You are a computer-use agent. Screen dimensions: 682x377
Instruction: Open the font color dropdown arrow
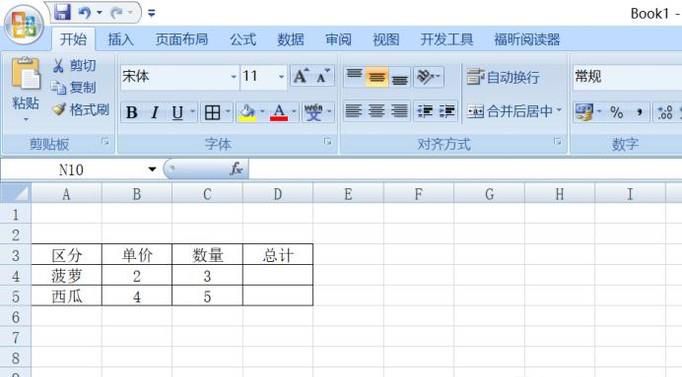(x=294, y=113)
